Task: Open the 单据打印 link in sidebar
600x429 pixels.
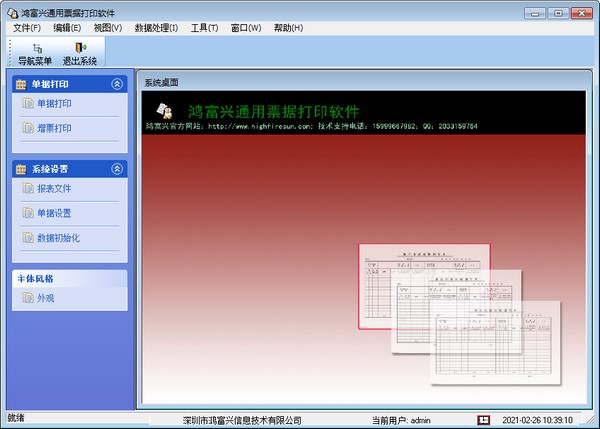Action: pyautogui.click(x=54, y=104)
